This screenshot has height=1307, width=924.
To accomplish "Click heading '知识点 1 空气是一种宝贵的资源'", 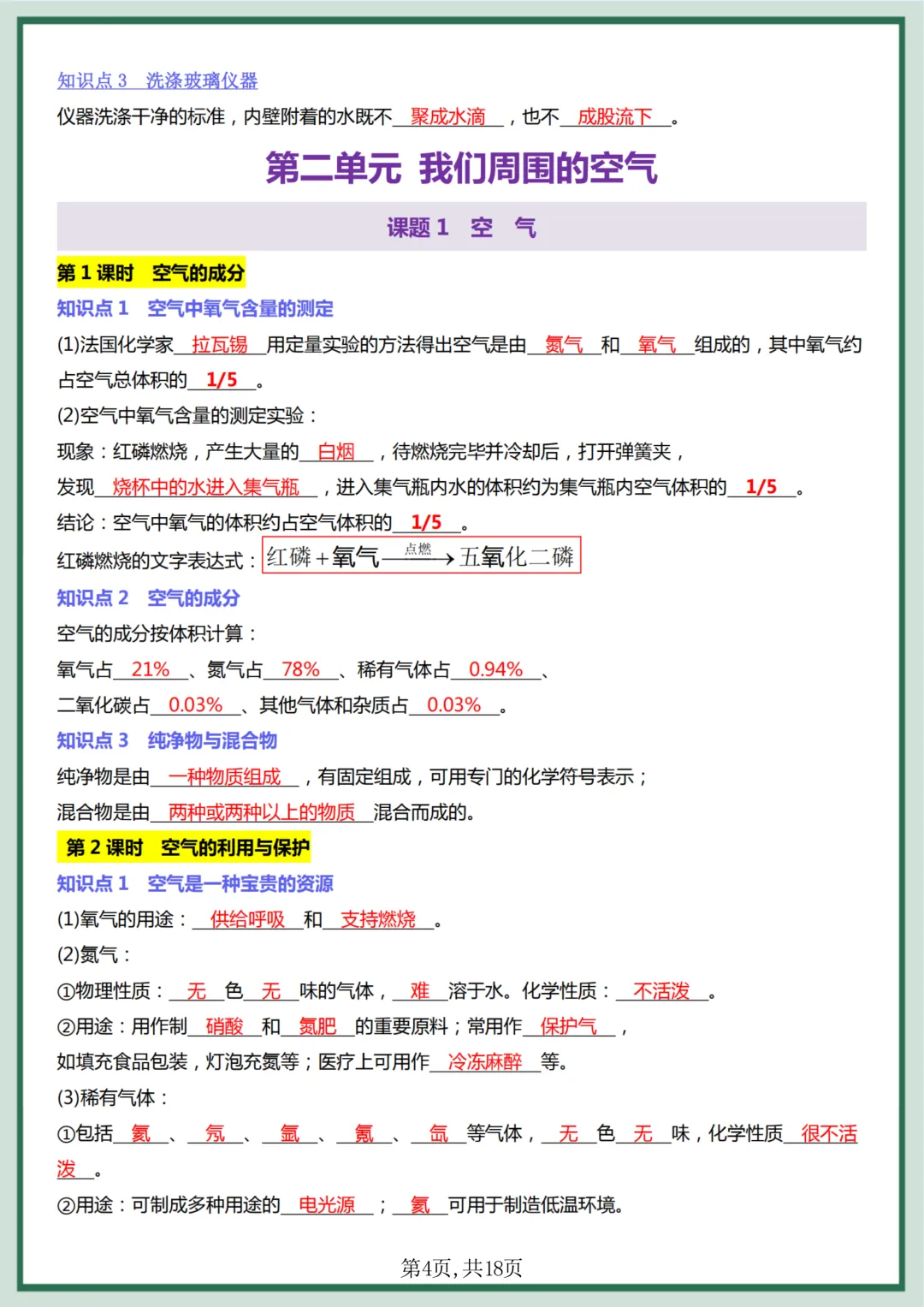I will tap(195, 883).
